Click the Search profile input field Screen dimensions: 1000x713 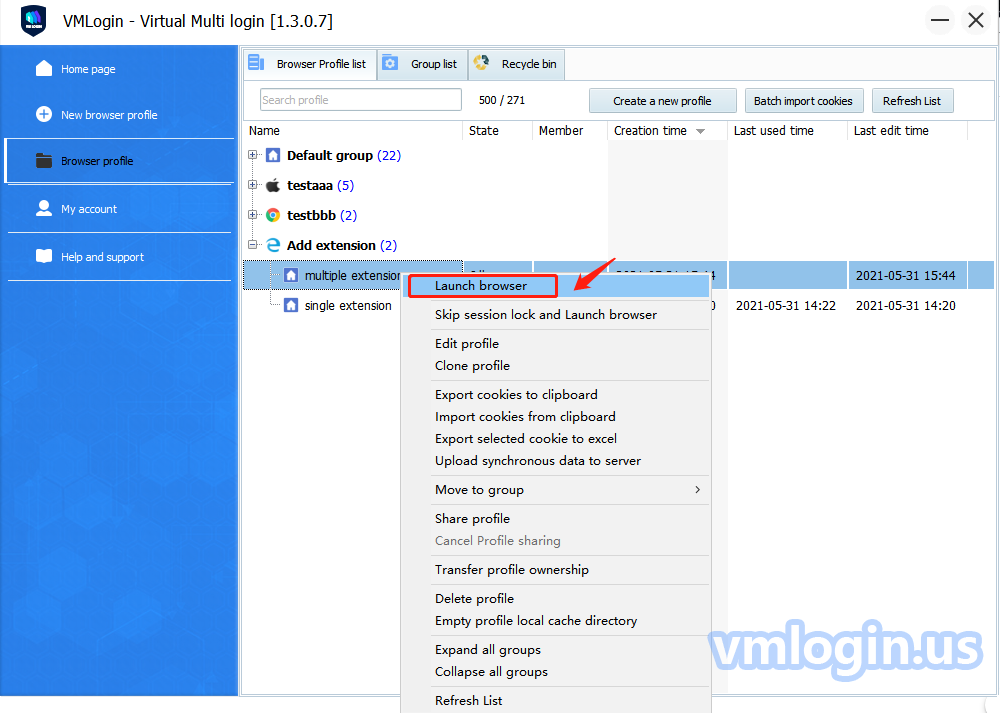(x=360, y=100)
